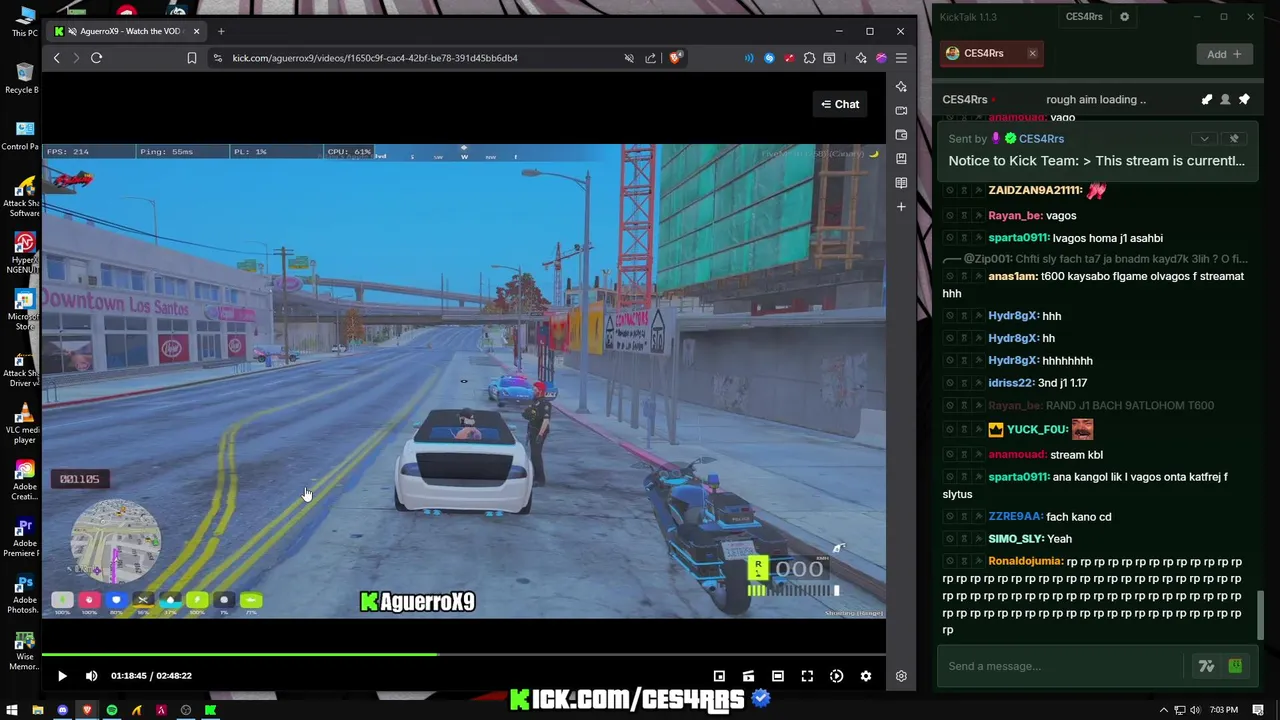1280x720 pixels.
Task: Select the AguerroX9 browser tab
Action: 127,31
